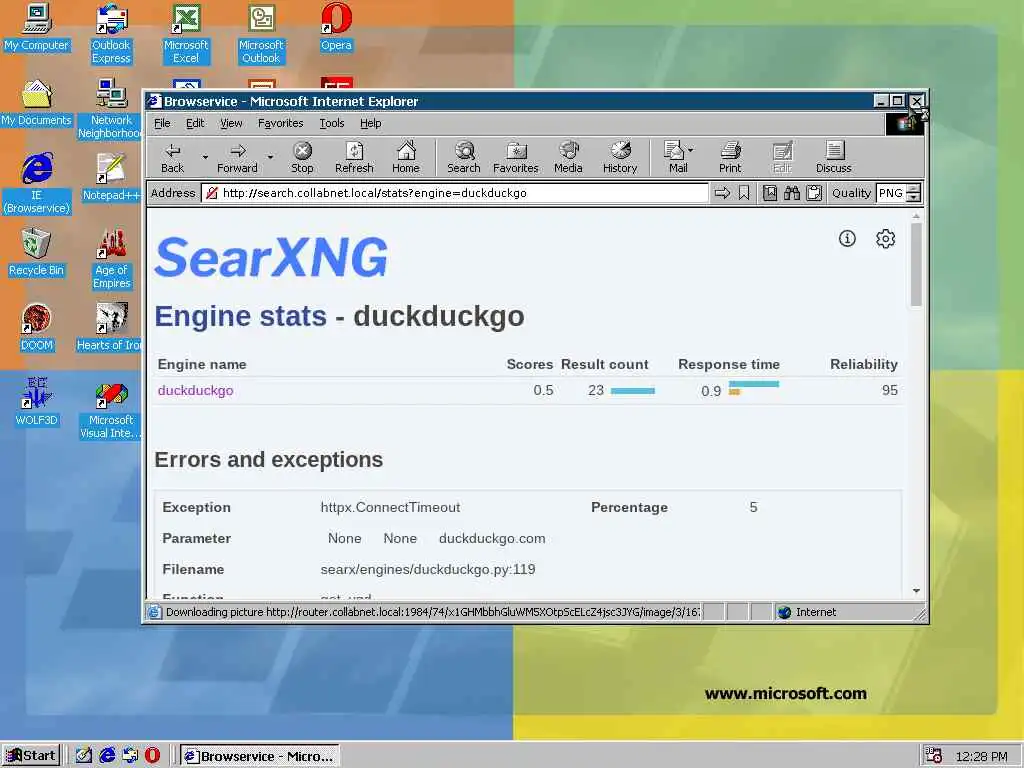Screen dimensions: 1024x768
Task: Click the Mail toolbar icon
Action: click(675, 158)
